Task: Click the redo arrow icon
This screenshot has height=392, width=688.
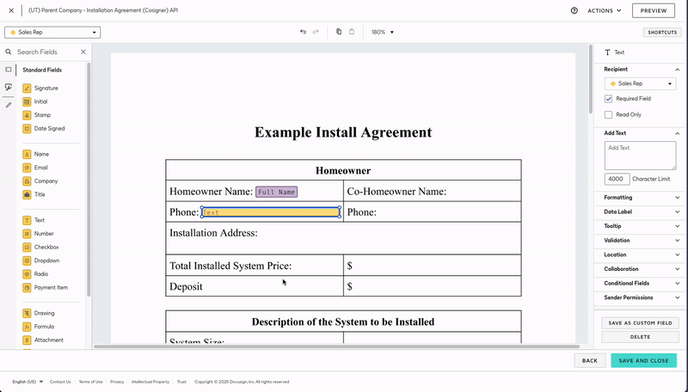Action: click(315, 32)
